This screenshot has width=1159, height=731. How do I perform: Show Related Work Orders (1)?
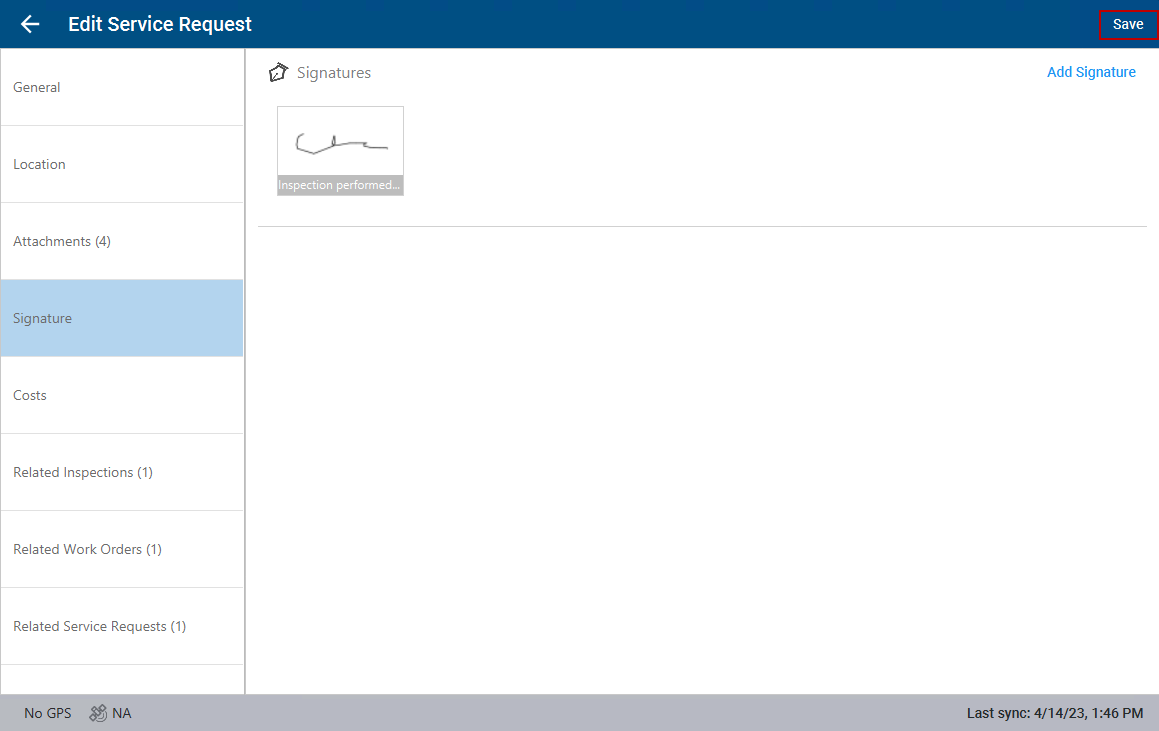[x=122, y=549]
